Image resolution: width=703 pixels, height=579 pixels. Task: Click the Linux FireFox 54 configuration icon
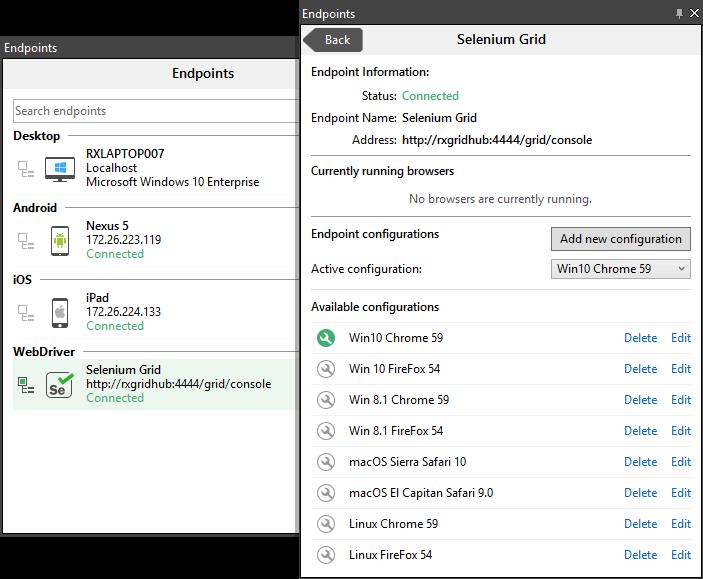coord(325,555)
